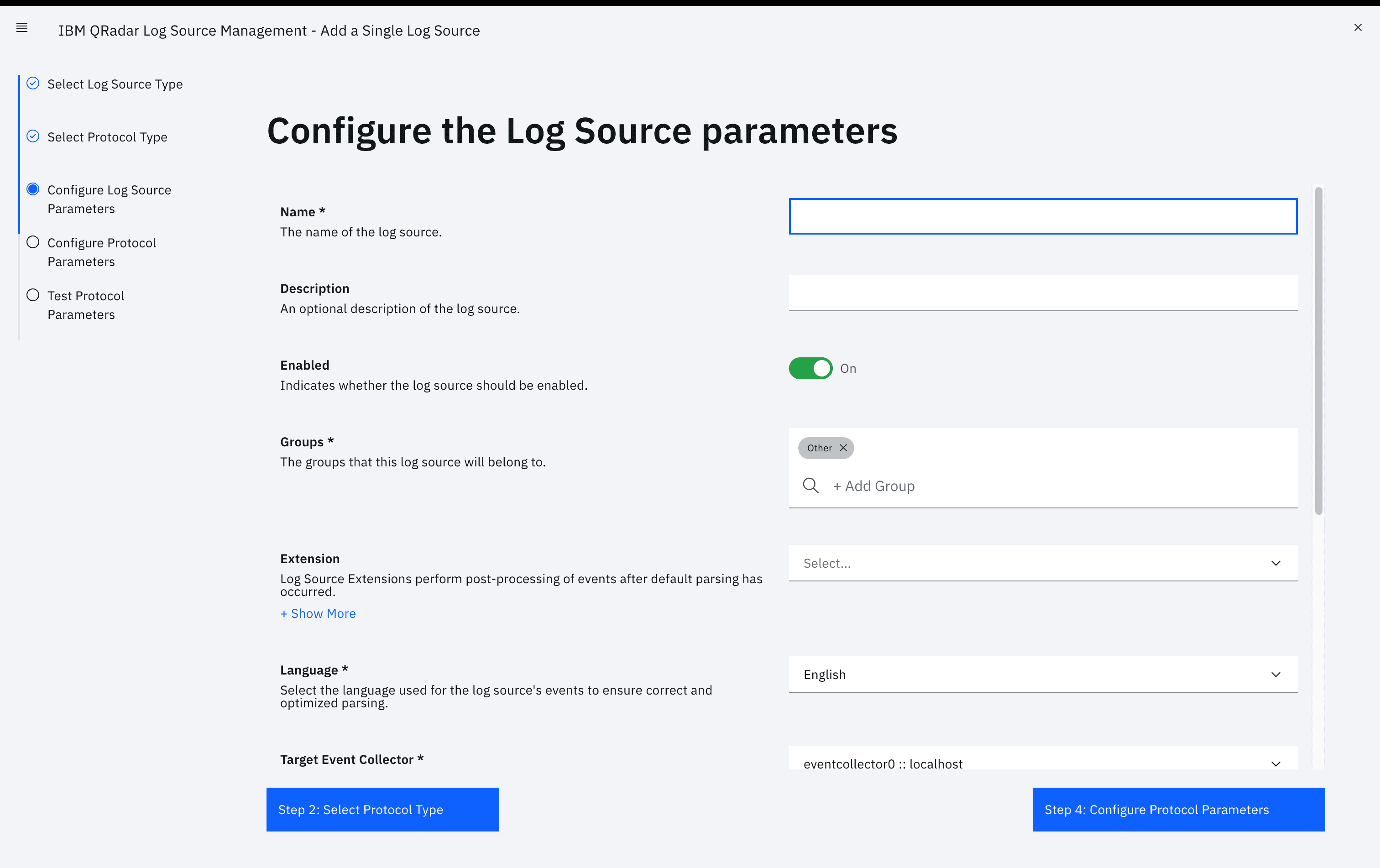
Task: Disable the Enabled toggle switch
Action: (x=810, y=368)
